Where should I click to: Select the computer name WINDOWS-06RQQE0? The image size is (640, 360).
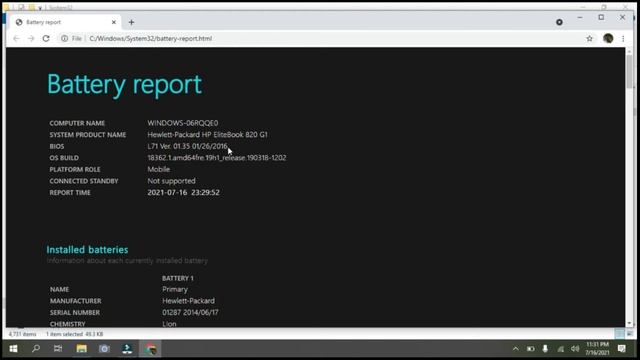click(183, 123)
